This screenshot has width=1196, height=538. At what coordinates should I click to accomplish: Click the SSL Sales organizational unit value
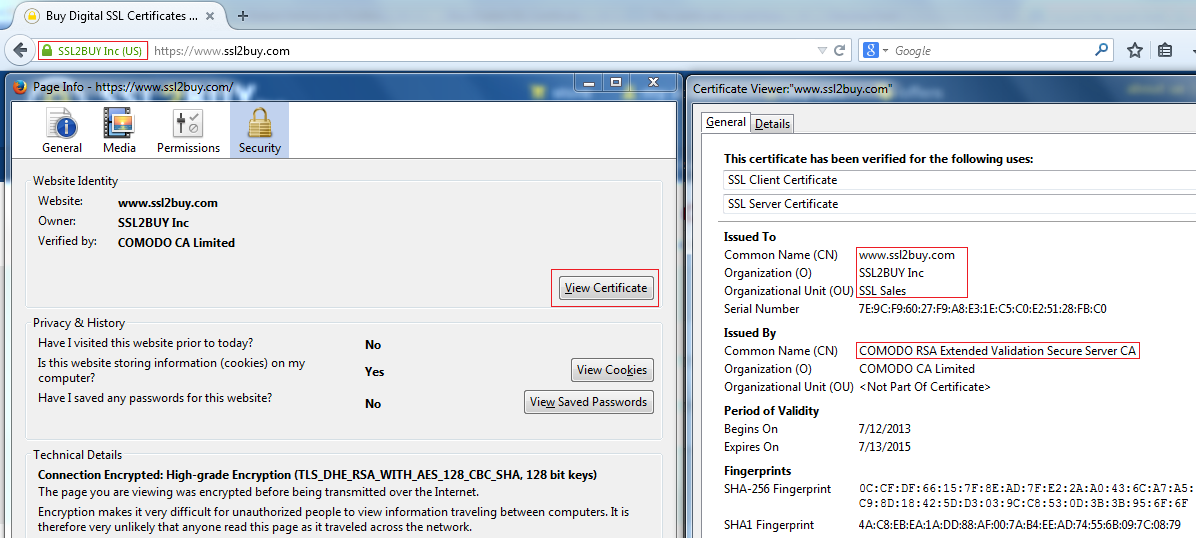pyautogui.click(x=883, y=291)
